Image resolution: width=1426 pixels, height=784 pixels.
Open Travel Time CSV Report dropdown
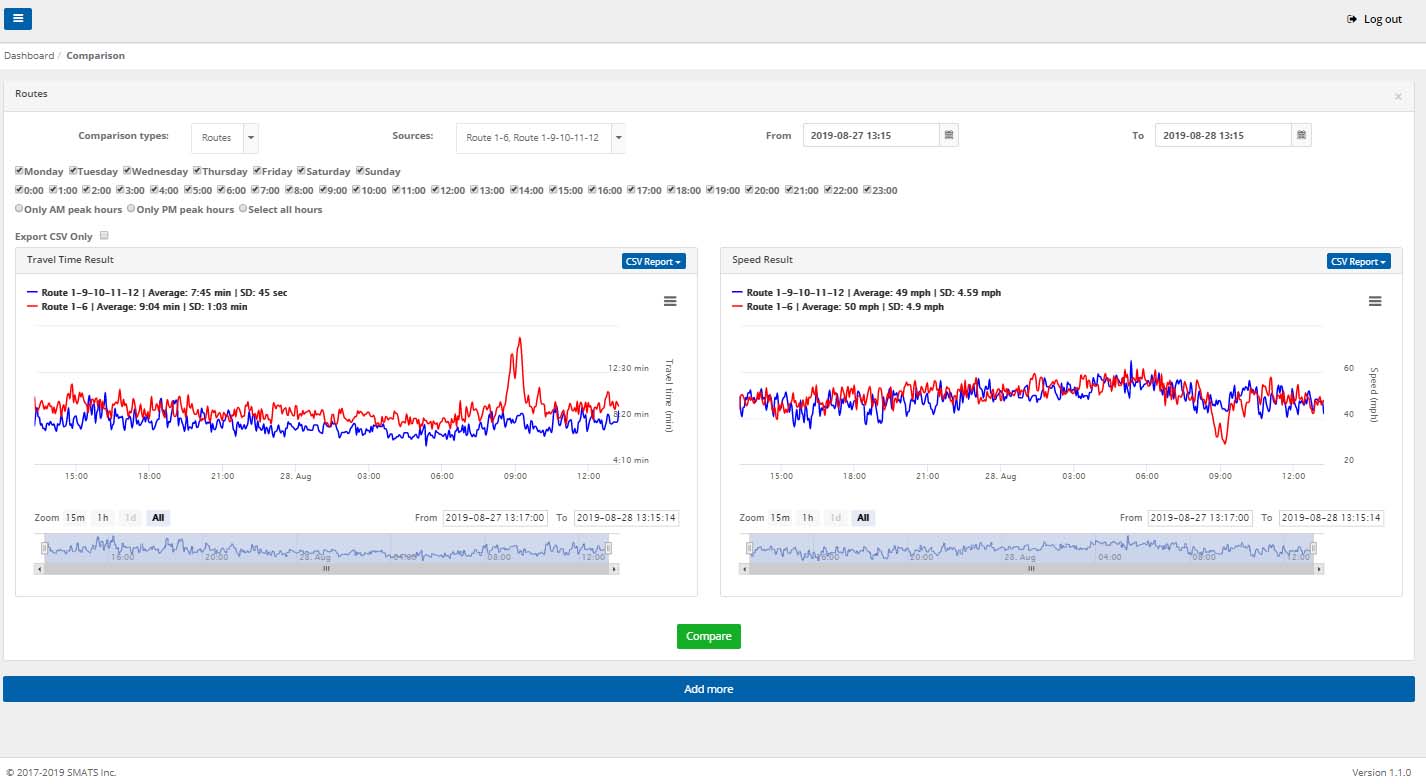tap(654, 261)
